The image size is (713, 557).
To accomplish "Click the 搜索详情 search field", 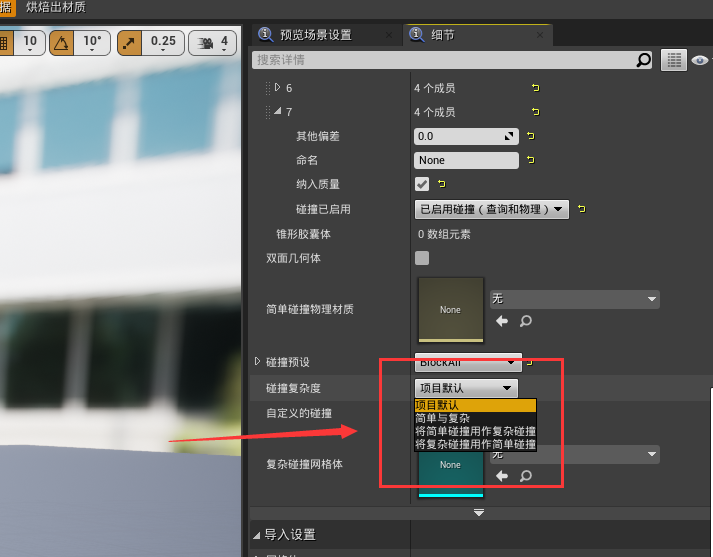I will (440, 60).
